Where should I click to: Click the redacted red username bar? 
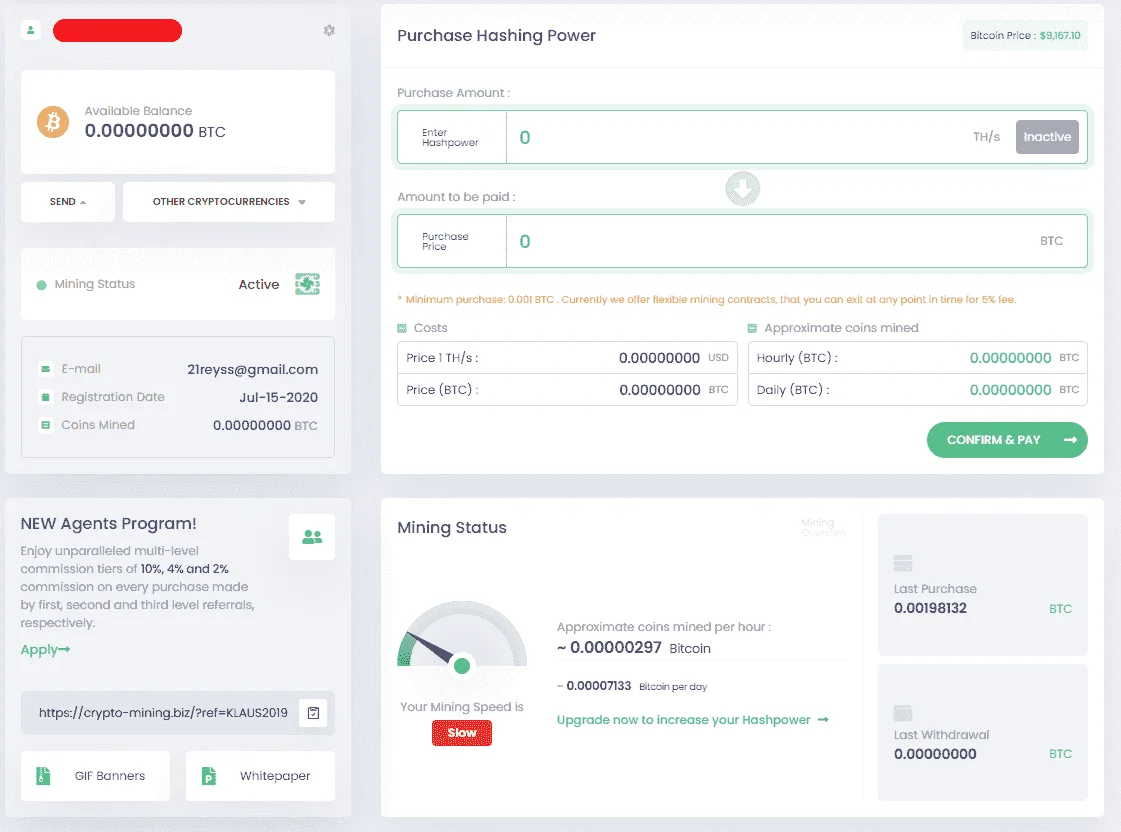(x=117, y=30)
